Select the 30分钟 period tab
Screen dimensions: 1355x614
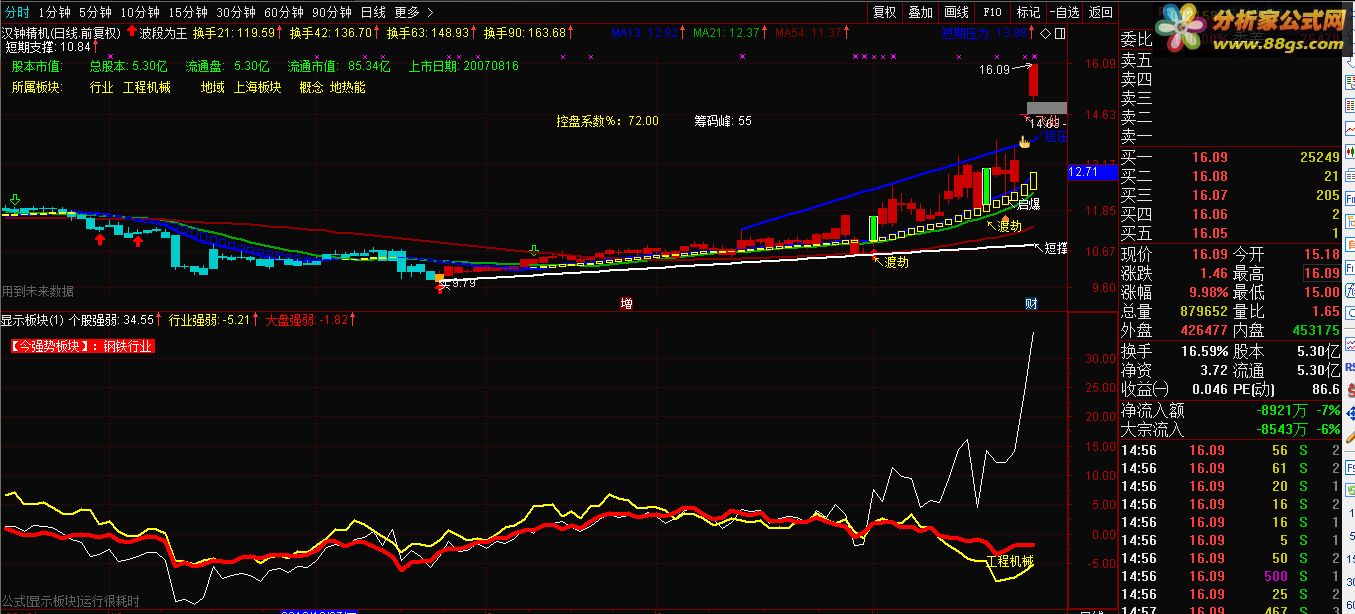click(235, 13)
